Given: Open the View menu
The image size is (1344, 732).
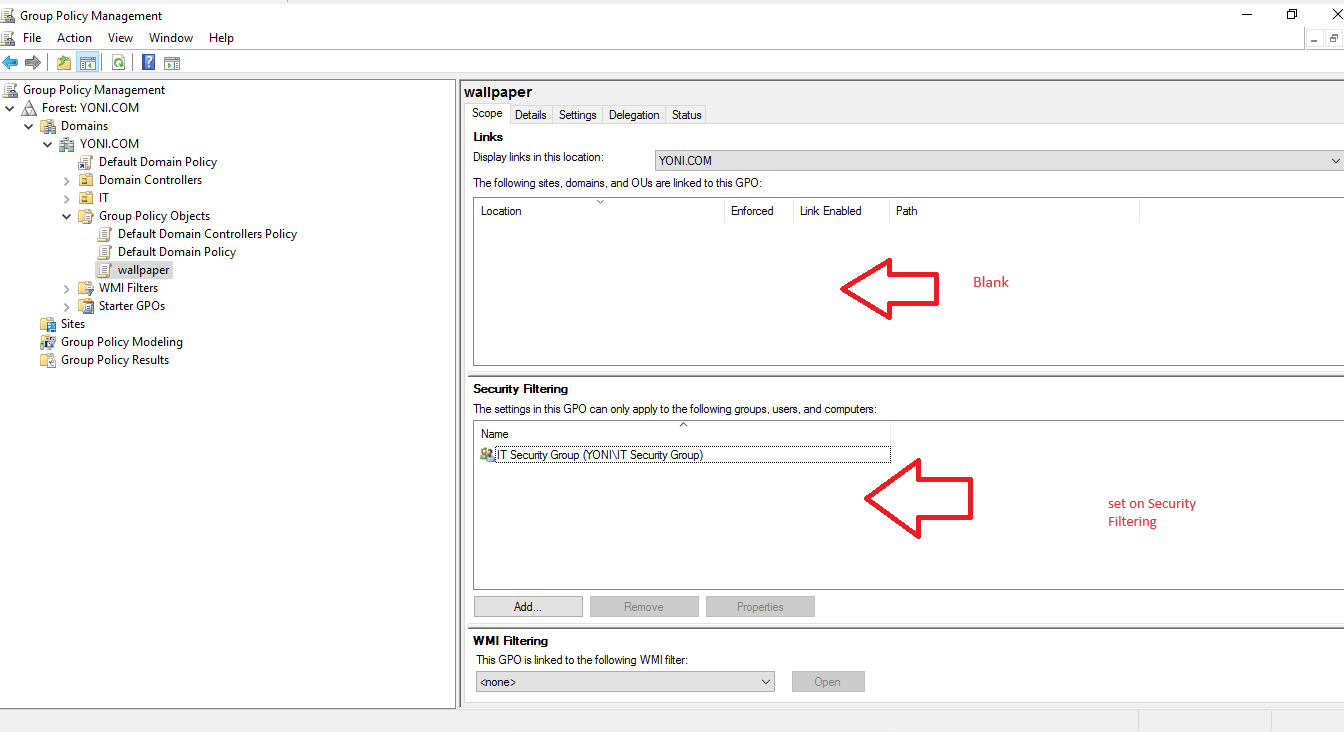Looking at the screenshot, I should coord(120,38).
